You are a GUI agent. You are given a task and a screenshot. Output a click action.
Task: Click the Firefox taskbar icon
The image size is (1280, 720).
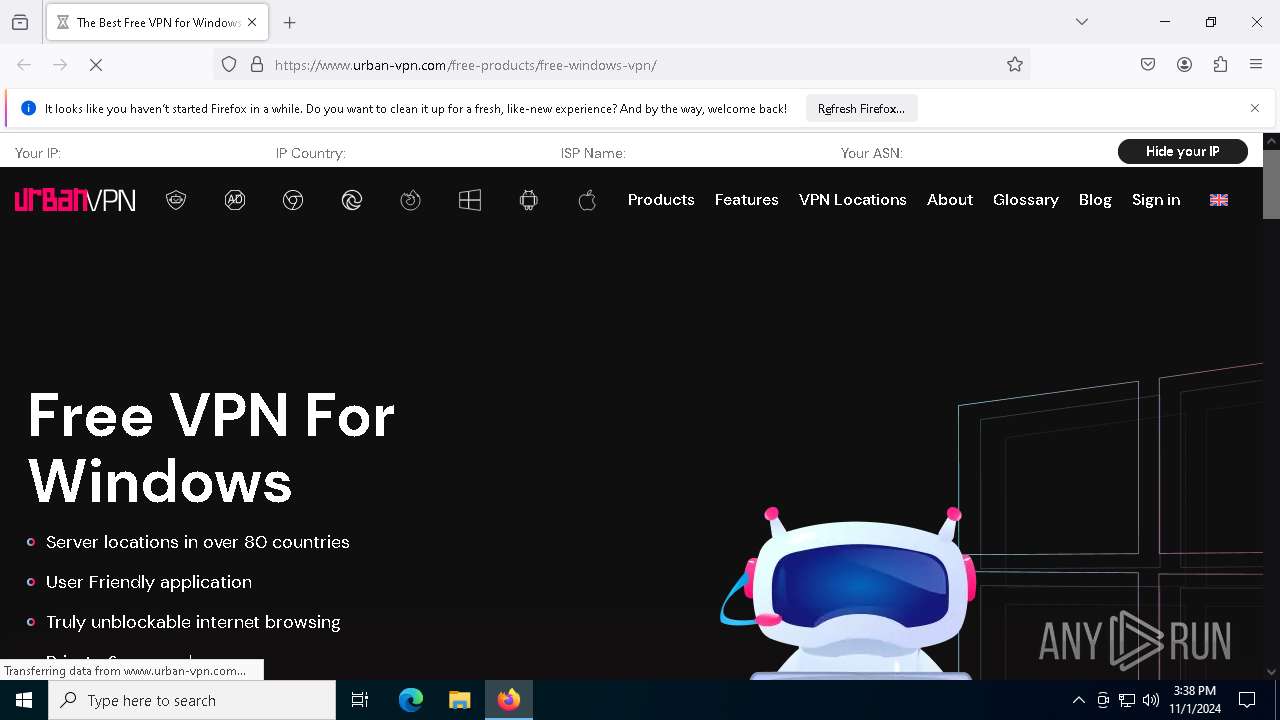point(509,700)
